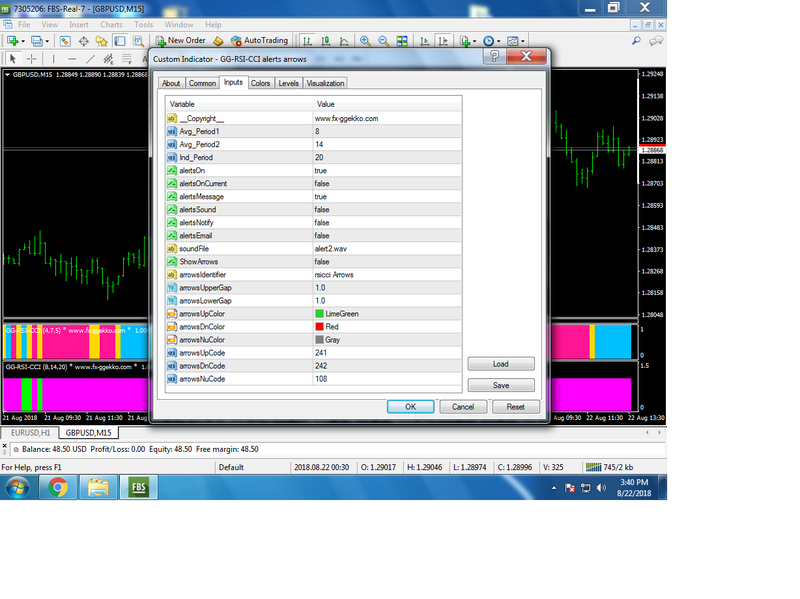Image resolution: width=800 pixels, height=599 pixels.
Task: Open the Market Watch panel icon
Action: click(65, 41)
